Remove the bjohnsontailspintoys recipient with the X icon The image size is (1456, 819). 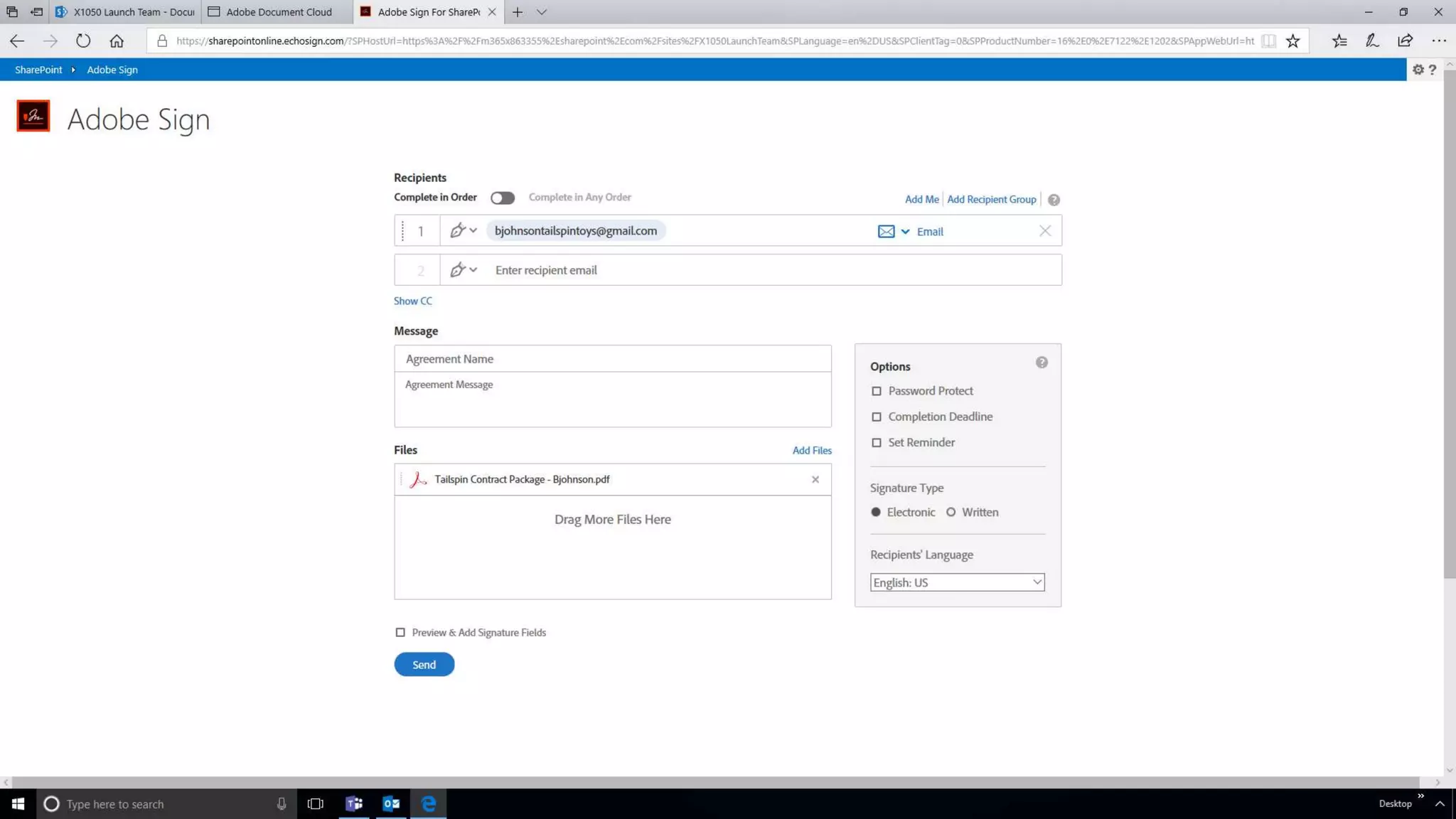pyautogui.click(x=1044, y=231)
